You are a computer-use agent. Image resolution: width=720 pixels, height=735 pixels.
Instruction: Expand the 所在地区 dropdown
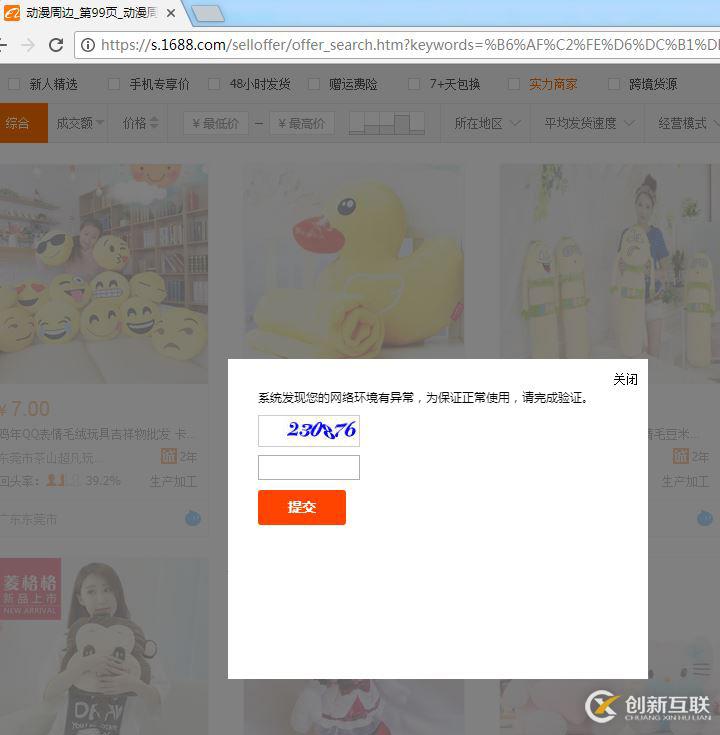(487, 123)
